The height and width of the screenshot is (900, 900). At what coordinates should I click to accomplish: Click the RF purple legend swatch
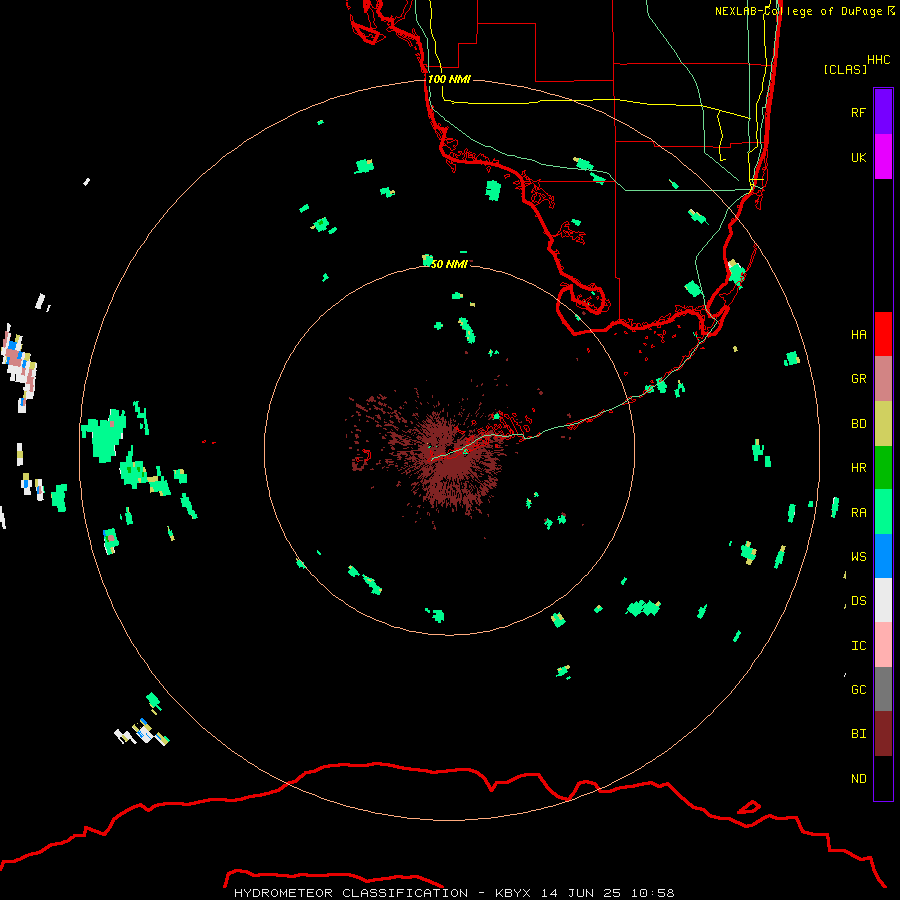click(883, 112)
